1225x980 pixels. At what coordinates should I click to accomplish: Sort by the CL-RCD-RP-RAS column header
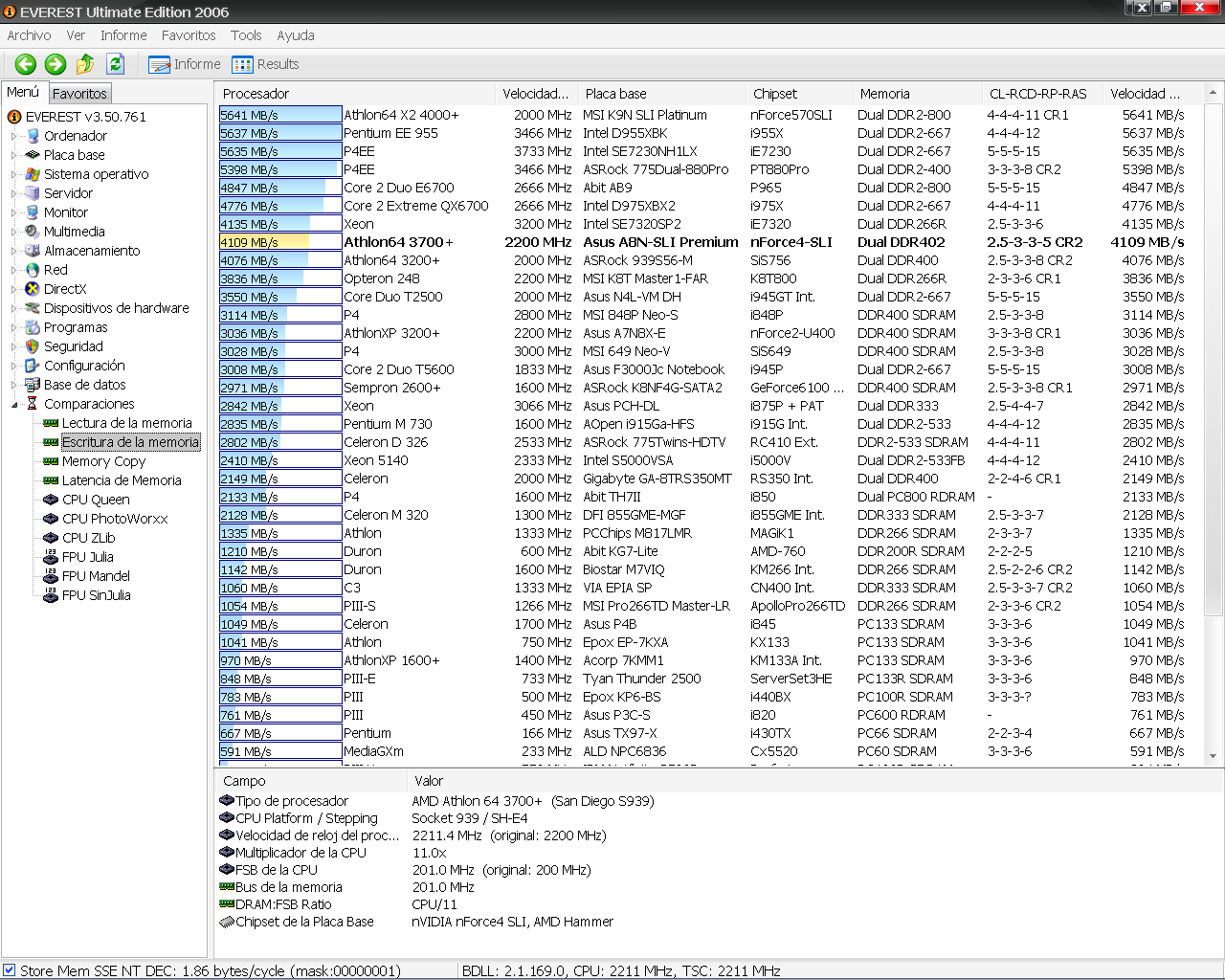tap(1040, 94)
